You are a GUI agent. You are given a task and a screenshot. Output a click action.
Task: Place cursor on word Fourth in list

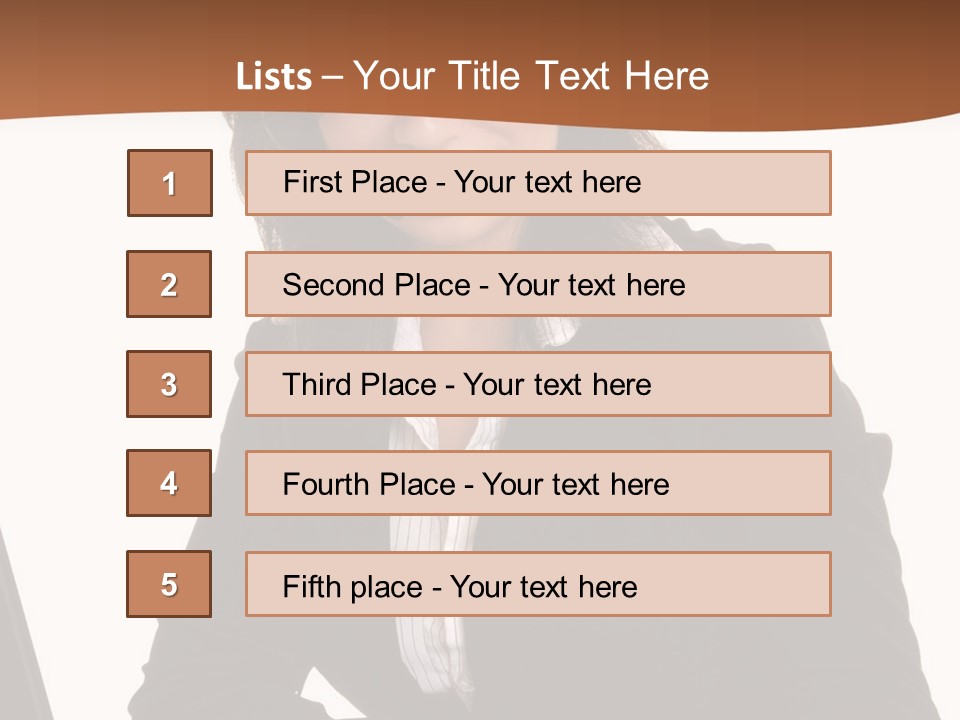[x=324, y=484]
